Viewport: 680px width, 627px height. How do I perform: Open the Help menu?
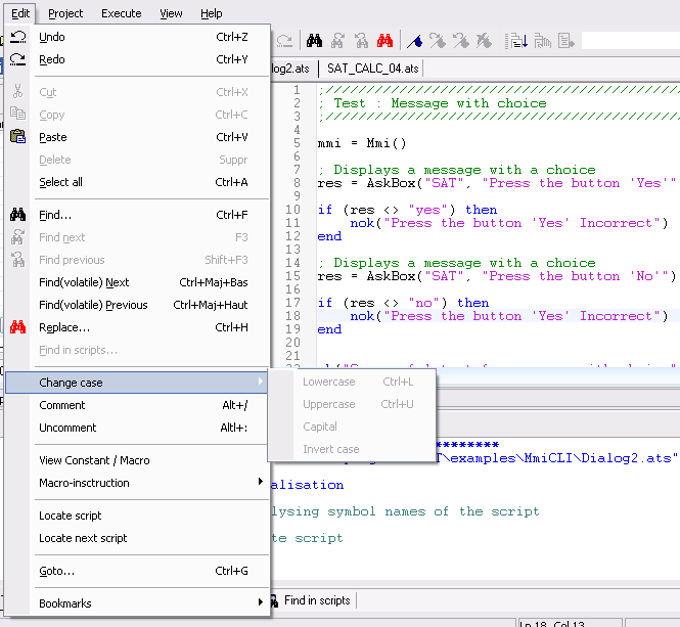[211, 13]
